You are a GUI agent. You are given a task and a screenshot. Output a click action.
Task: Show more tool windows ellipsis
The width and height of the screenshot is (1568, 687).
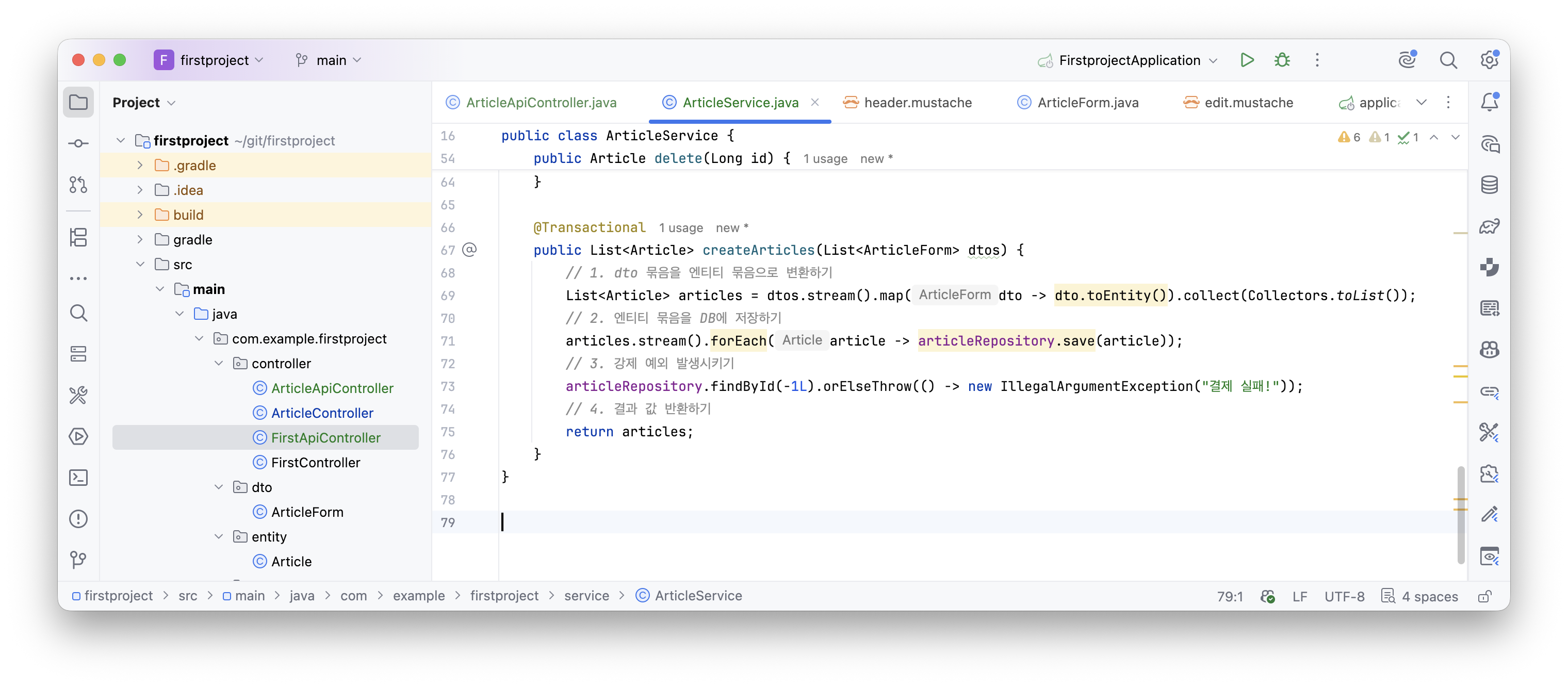pos(78,278)
